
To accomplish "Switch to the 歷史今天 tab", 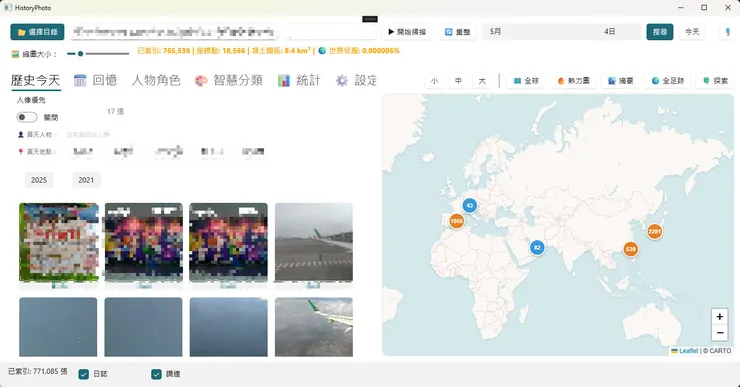I will click(36, 80).
